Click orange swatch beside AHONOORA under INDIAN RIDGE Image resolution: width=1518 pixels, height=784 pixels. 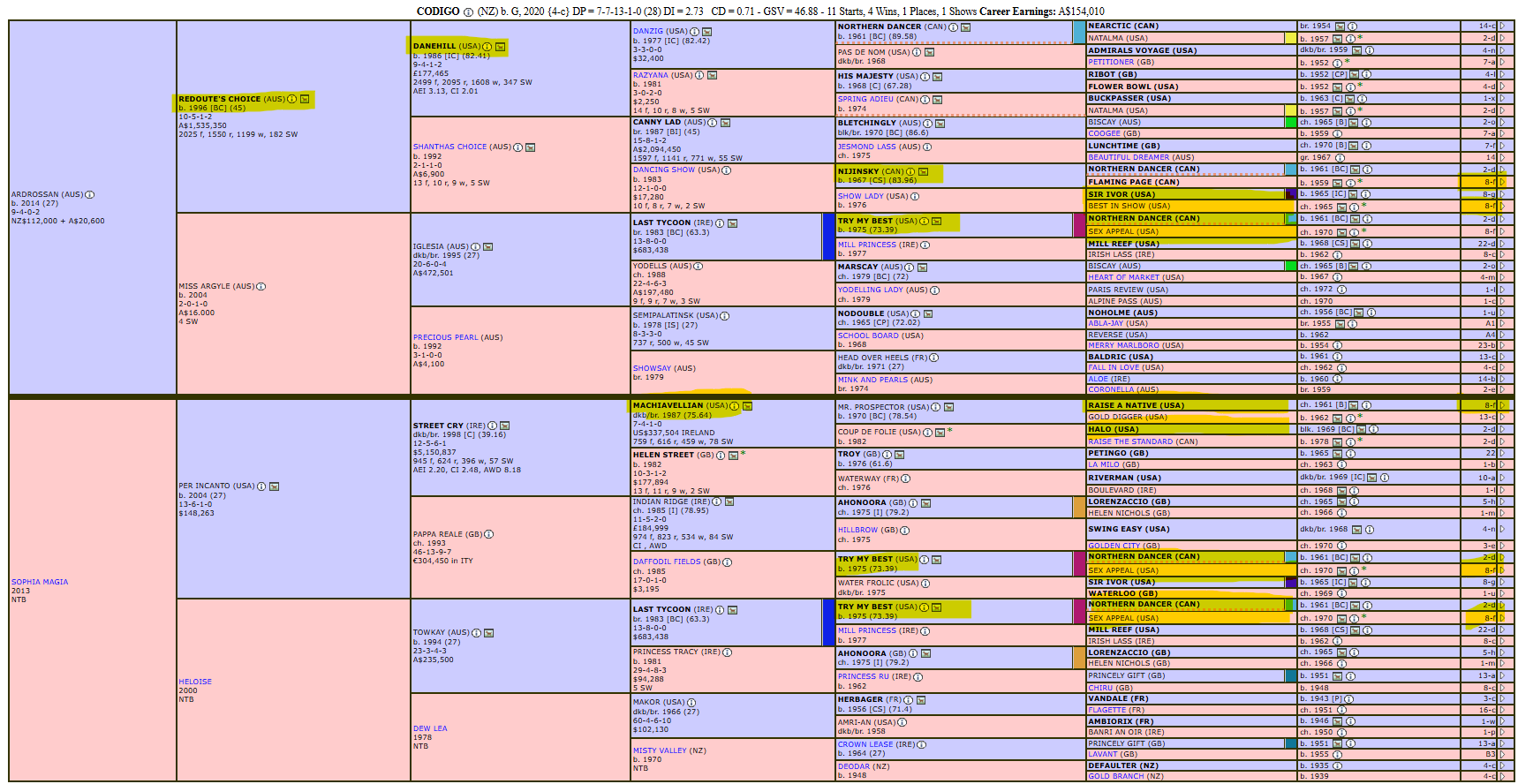(1079, 507)
